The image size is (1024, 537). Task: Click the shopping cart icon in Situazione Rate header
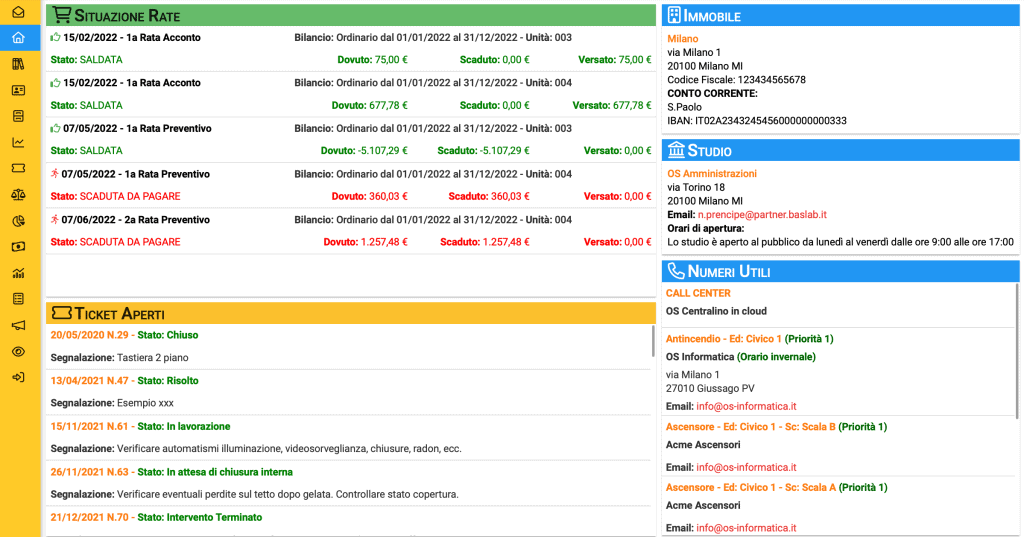[61, 14]
